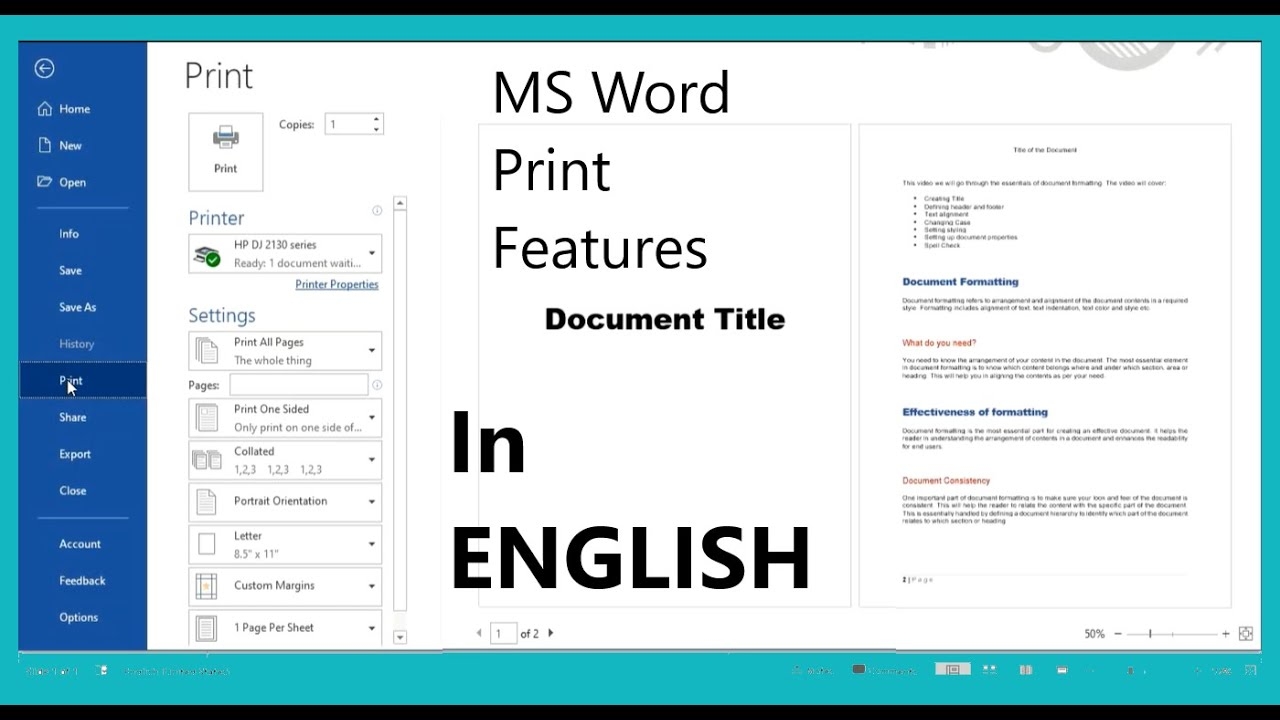The image size is (1280, 720).
Task: Open Options at the bottom of sidebar
Action: coord(78,617)
